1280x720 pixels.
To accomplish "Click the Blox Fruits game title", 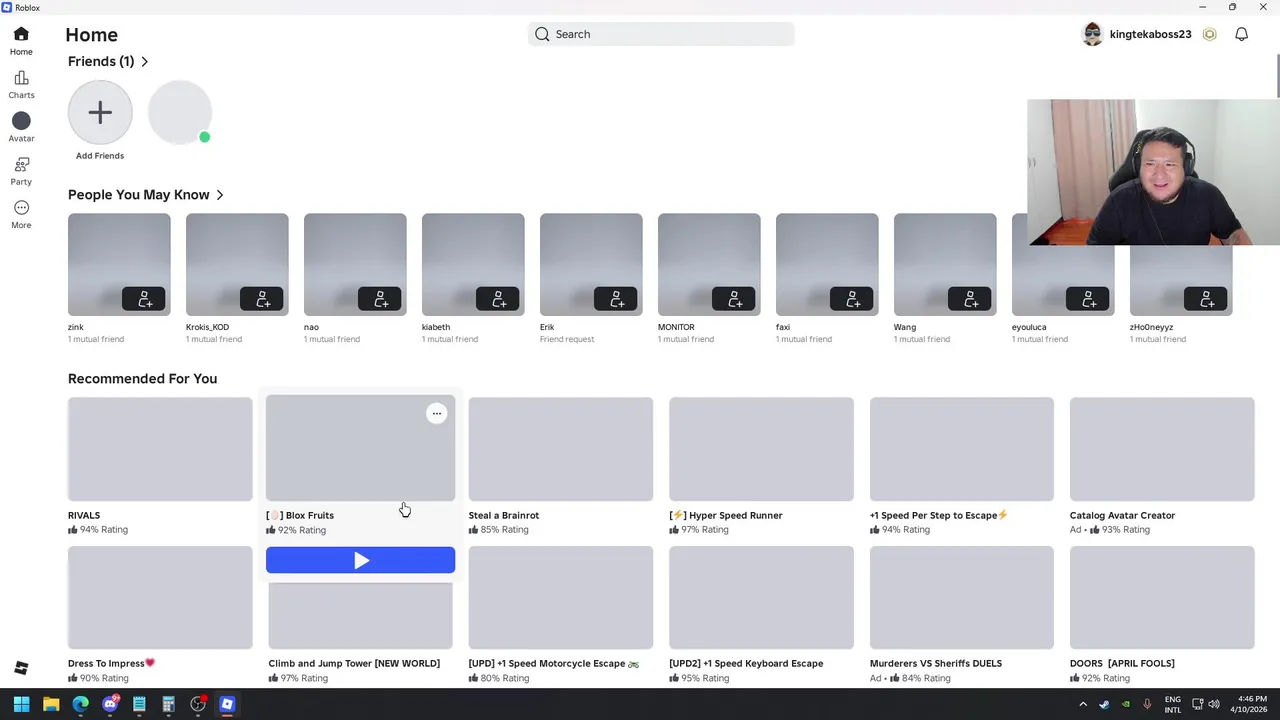I will (300, 515).
